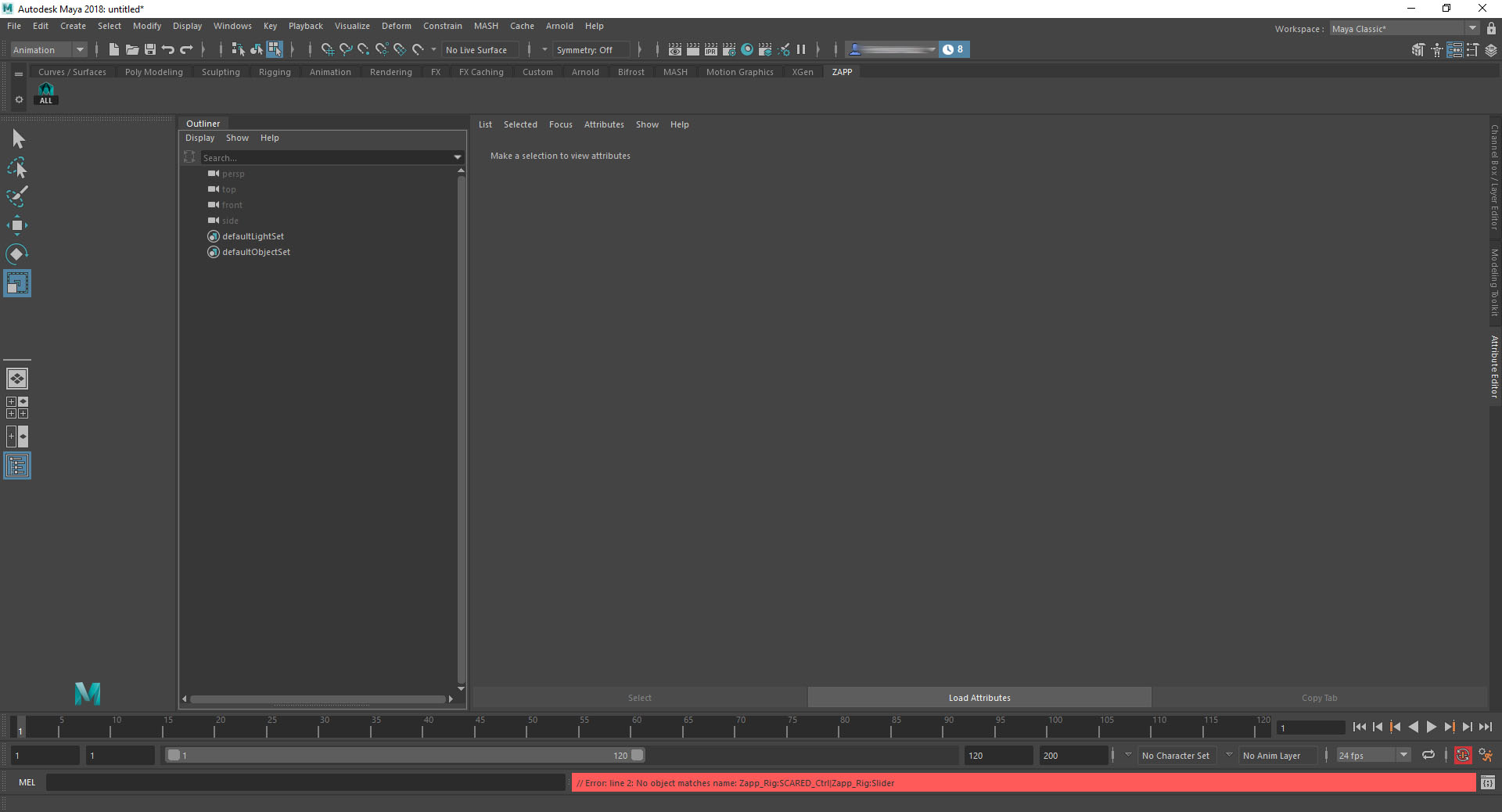The width and height of the screenshot is (1502, 812).
Task: Show the Channel Box / Layer Editor icon
Action: click(1491, 50)
